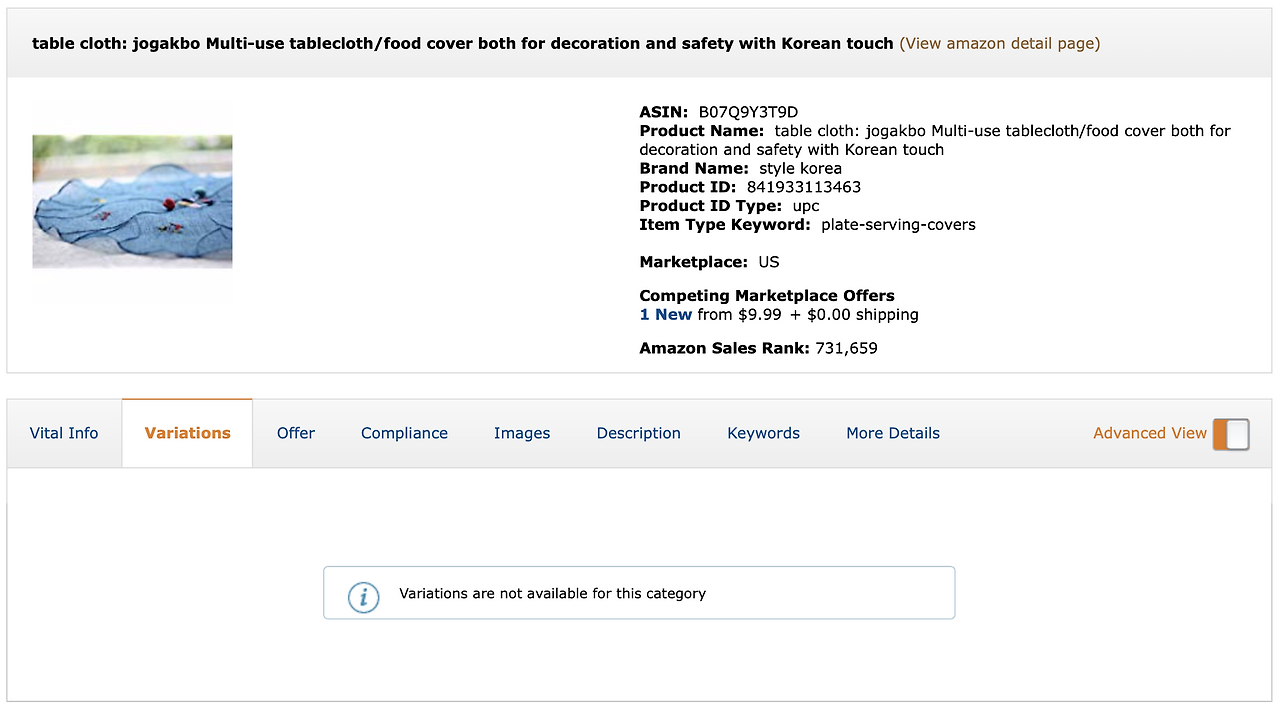The height and width of the screenshot is (707, 1280).
Task: Open the More Details tab
Action: pyautogui.click(x=893, y=433)
